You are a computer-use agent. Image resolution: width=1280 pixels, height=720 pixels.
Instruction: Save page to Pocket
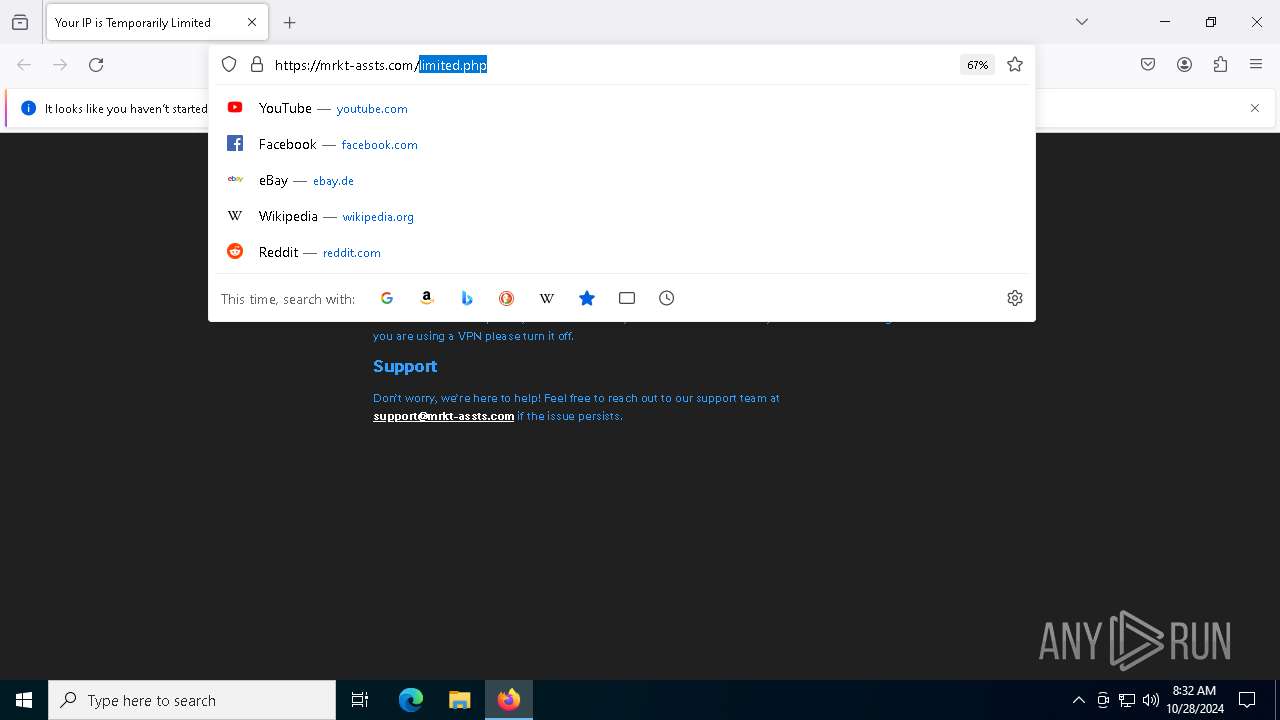coord(1148,65)
